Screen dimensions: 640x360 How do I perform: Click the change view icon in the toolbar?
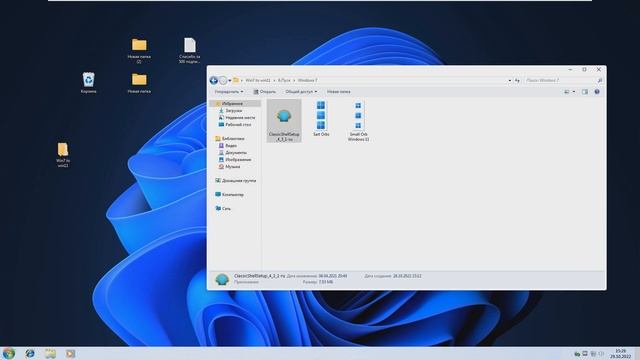pyautogui.click(x=567, y=92)
